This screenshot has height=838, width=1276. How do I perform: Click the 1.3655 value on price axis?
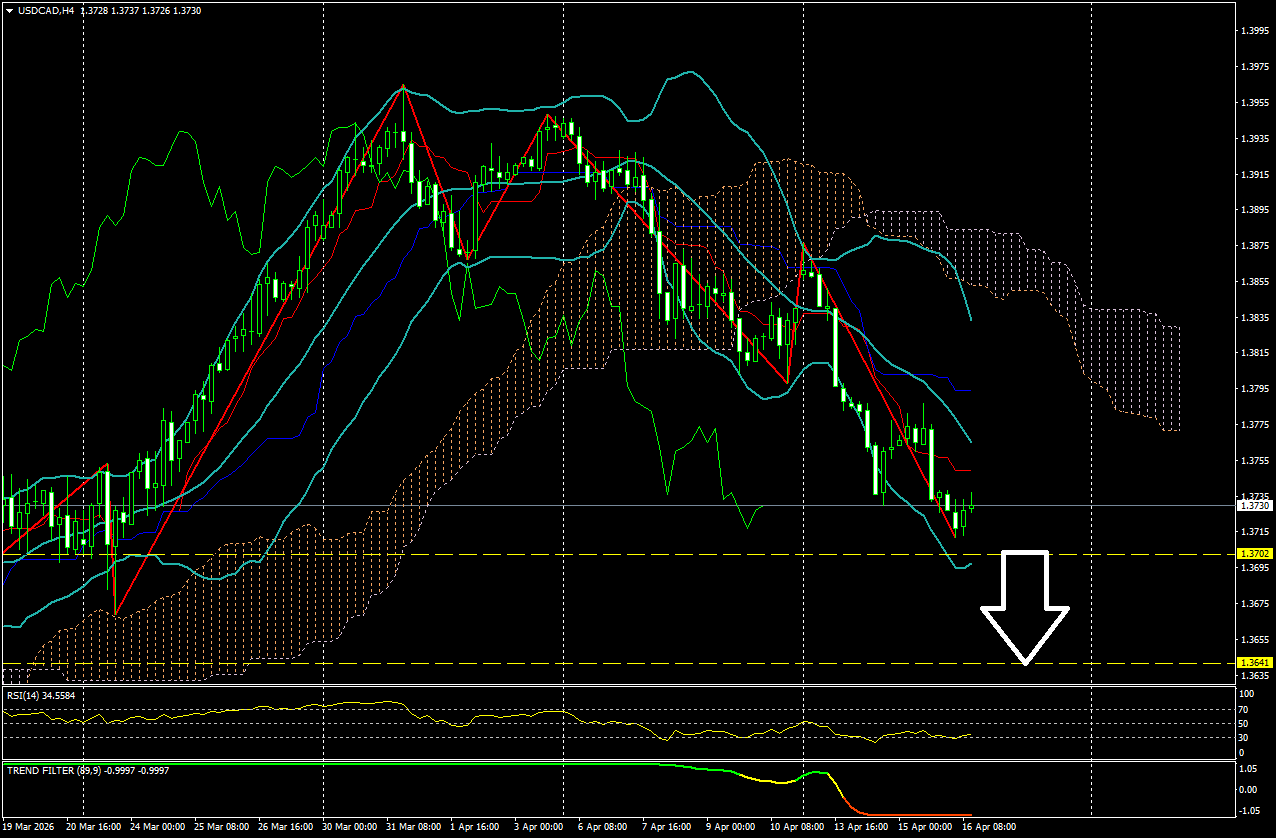tap(1255, 639)
